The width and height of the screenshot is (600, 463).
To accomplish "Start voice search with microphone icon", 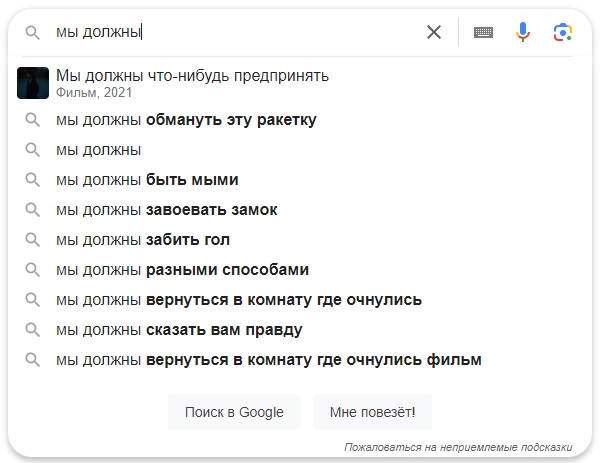I will (x=523, y=32).
